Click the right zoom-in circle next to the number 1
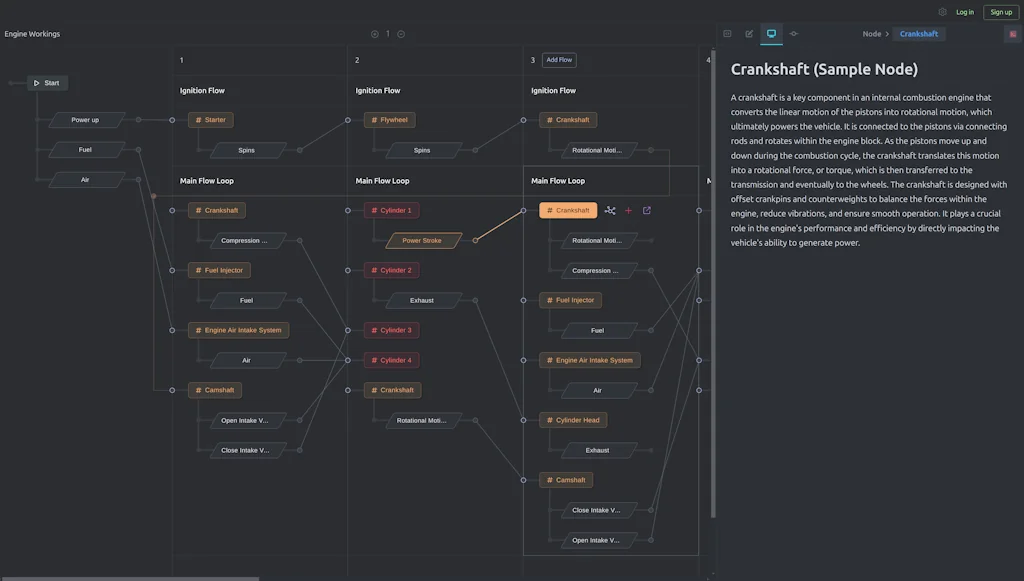Viewport: 1024px width, 581px height. pos(400,32)
